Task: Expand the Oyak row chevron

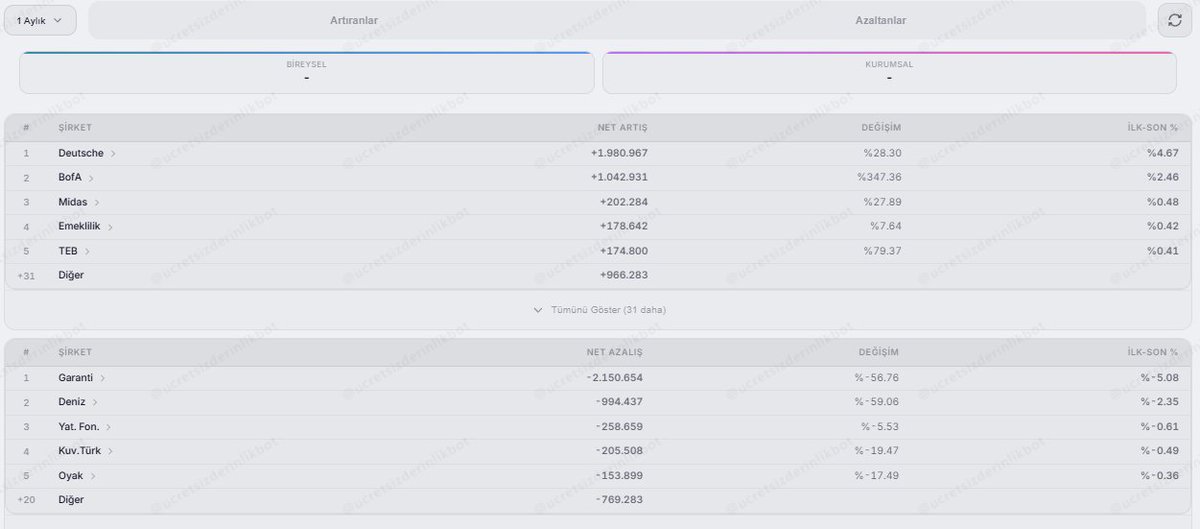Action: click(x=93, y=476)
